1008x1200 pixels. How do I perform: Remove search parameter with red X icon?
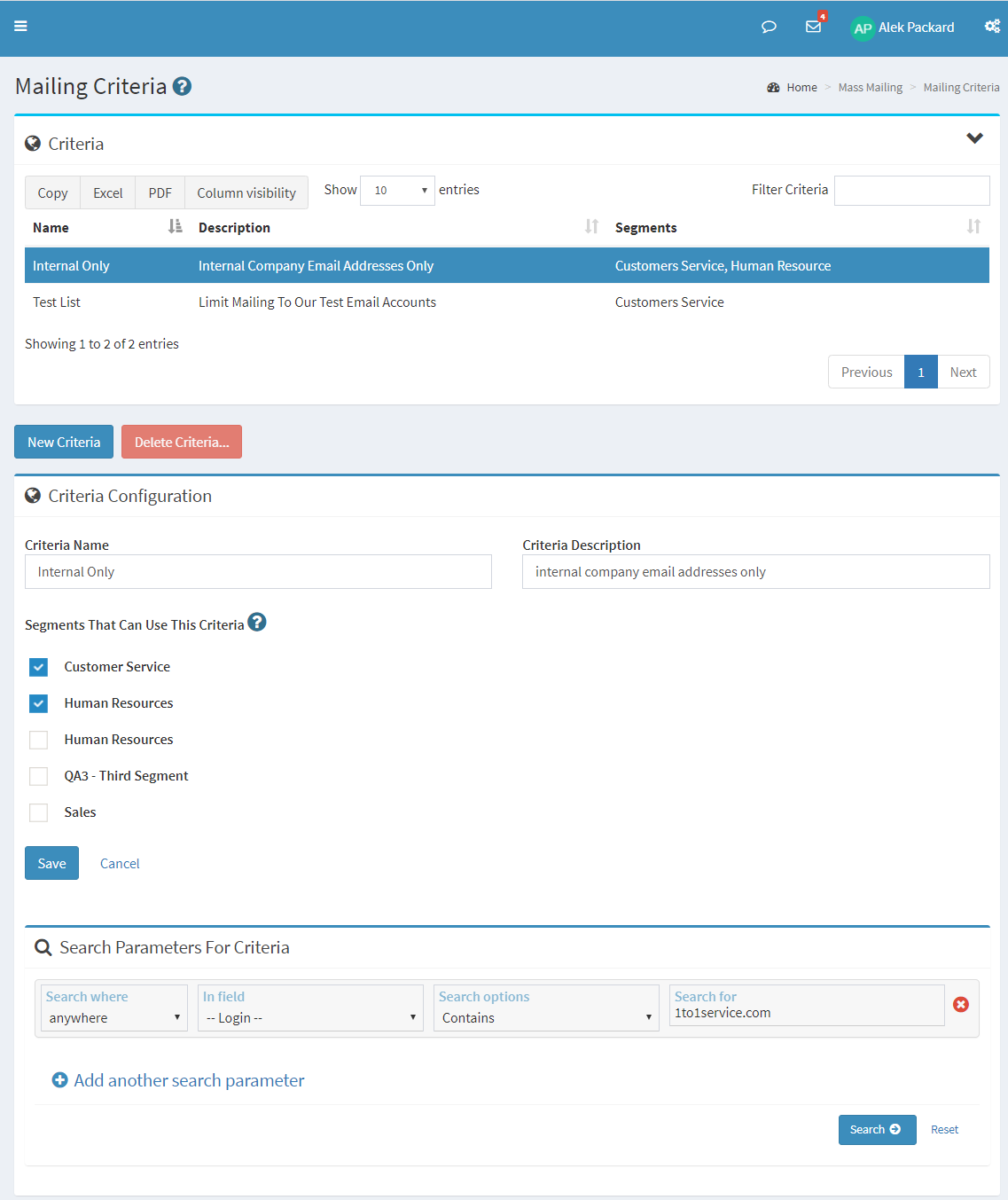(x=961, y=1004)
